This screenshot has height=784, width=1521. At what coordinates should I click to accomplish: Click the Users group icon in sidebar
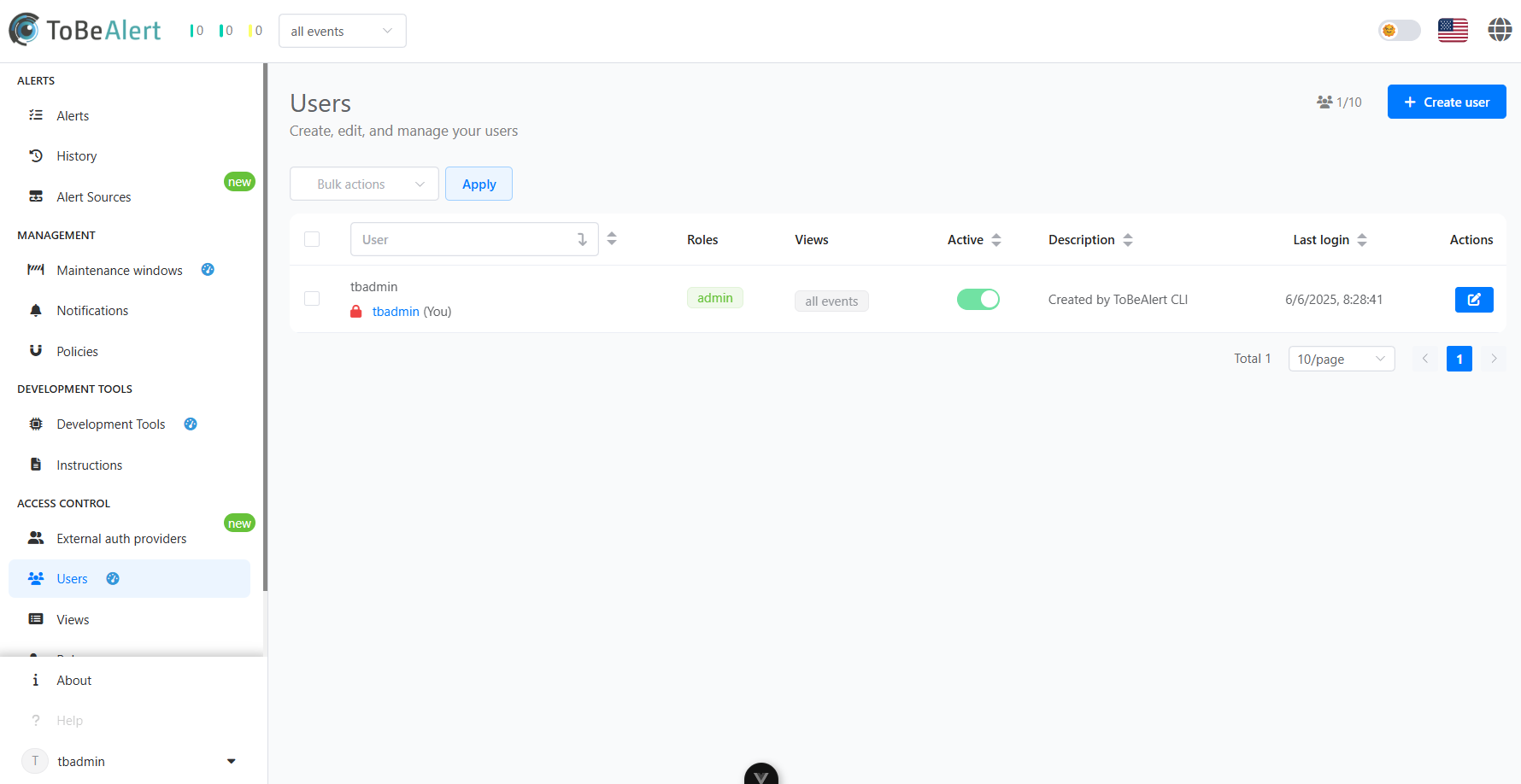(36, 578)
